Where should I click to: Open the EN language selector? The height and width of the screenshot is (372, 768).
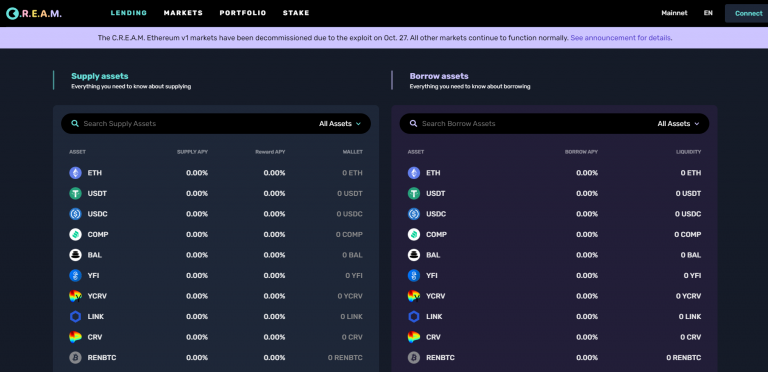[x=708, y=13]
